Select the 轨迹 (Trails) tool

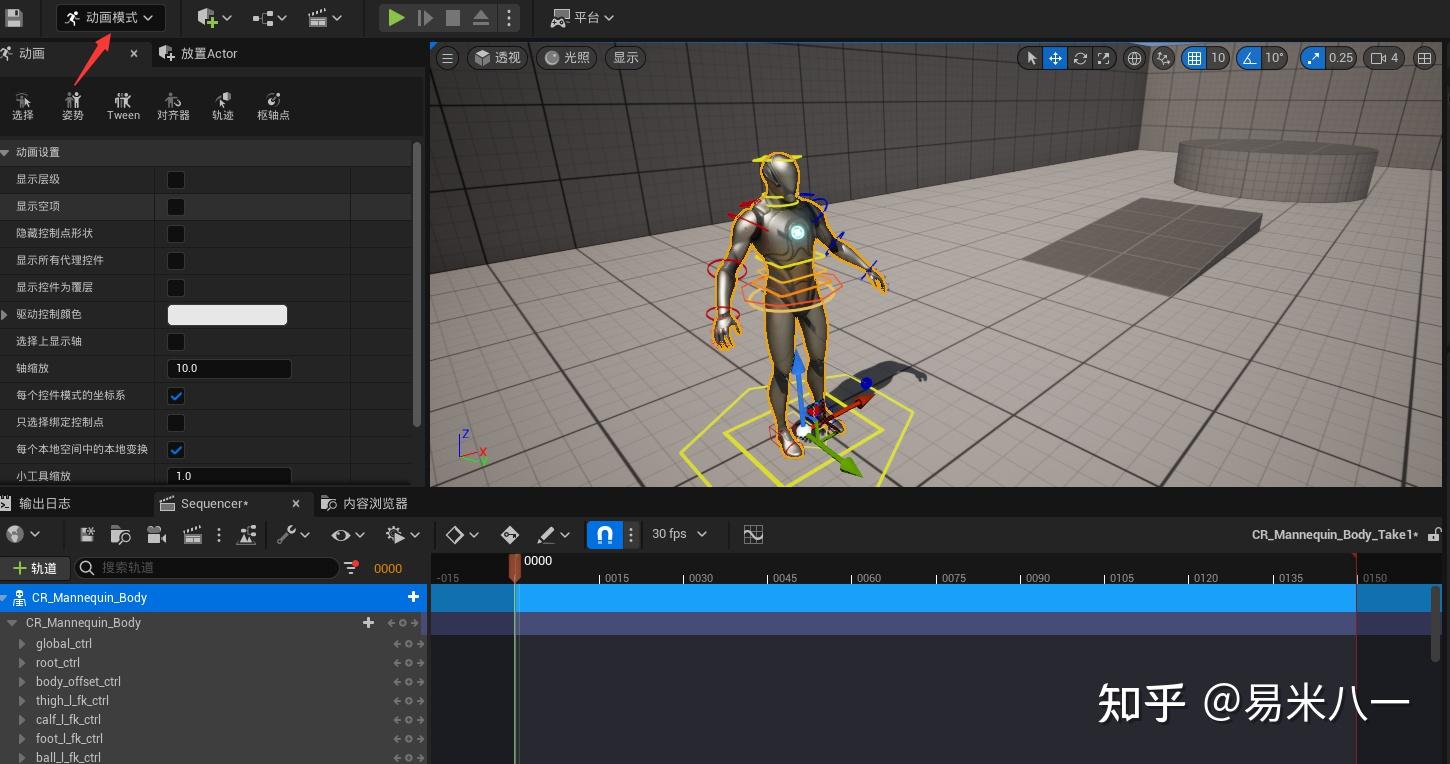(x=223, y=105)
